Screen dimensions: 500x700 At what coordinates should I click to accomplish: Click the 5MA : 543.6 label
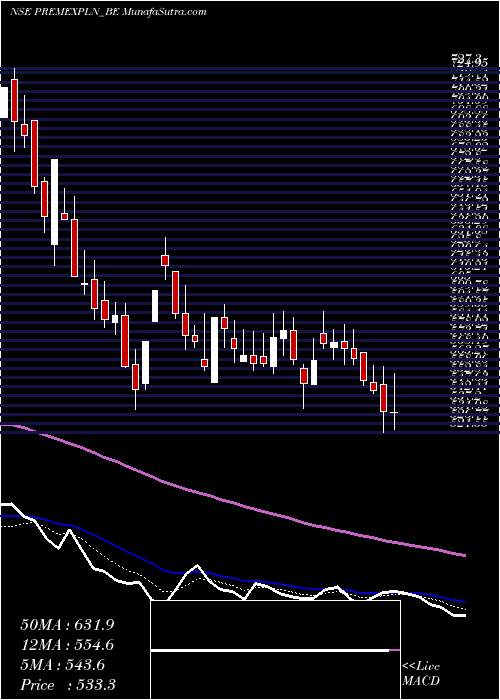(63, 665)
